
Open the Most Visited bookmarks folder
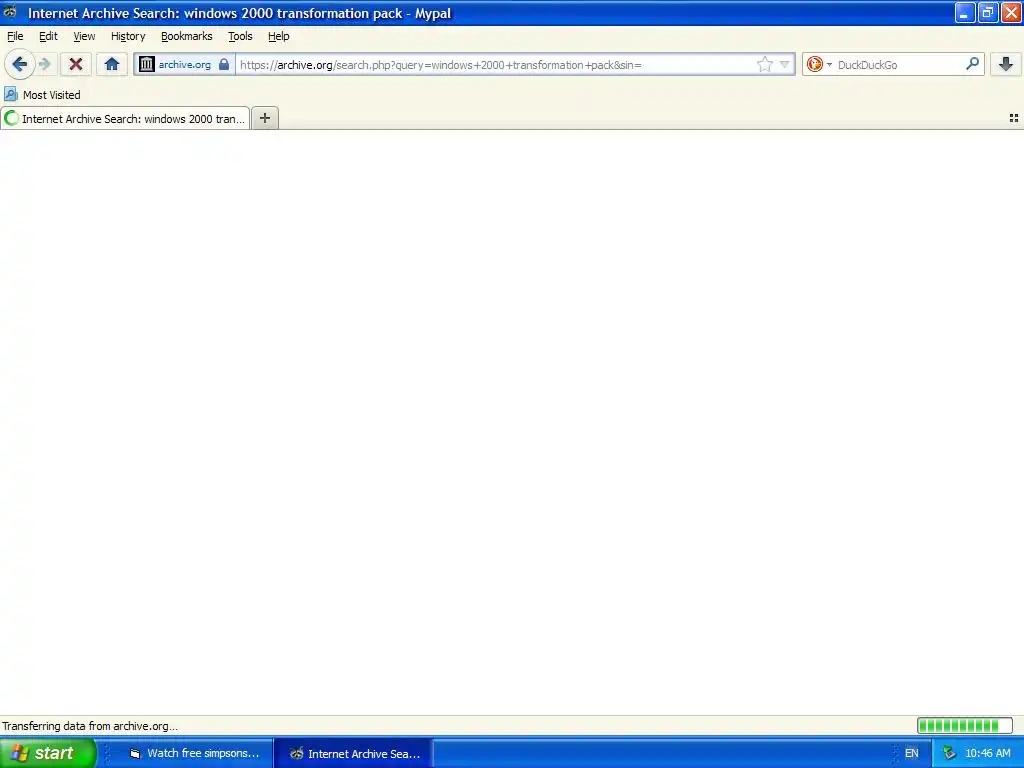(42, 95)
